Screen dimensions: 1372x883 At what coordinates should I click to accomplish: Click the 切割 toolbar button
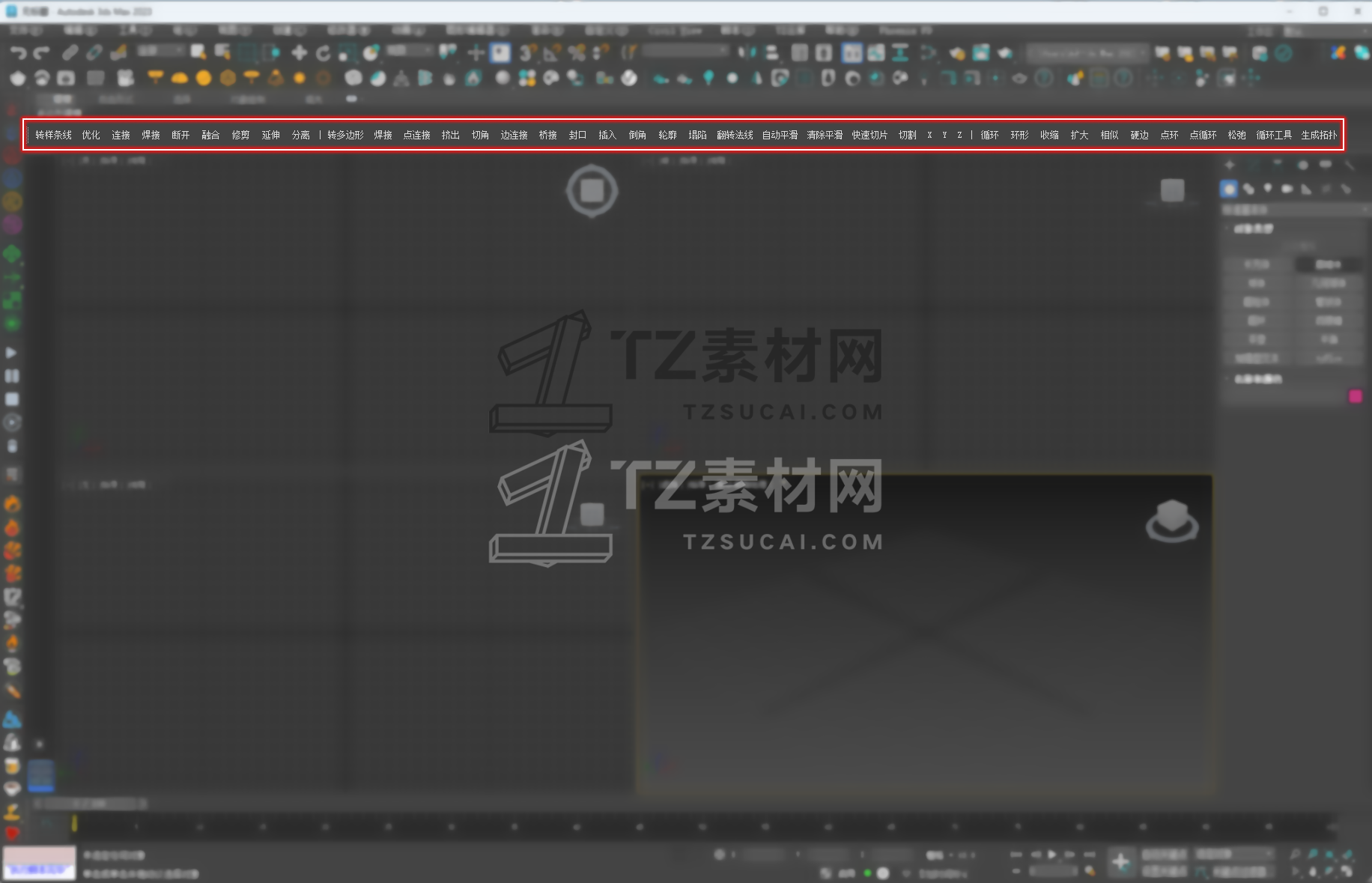point(908,136)
